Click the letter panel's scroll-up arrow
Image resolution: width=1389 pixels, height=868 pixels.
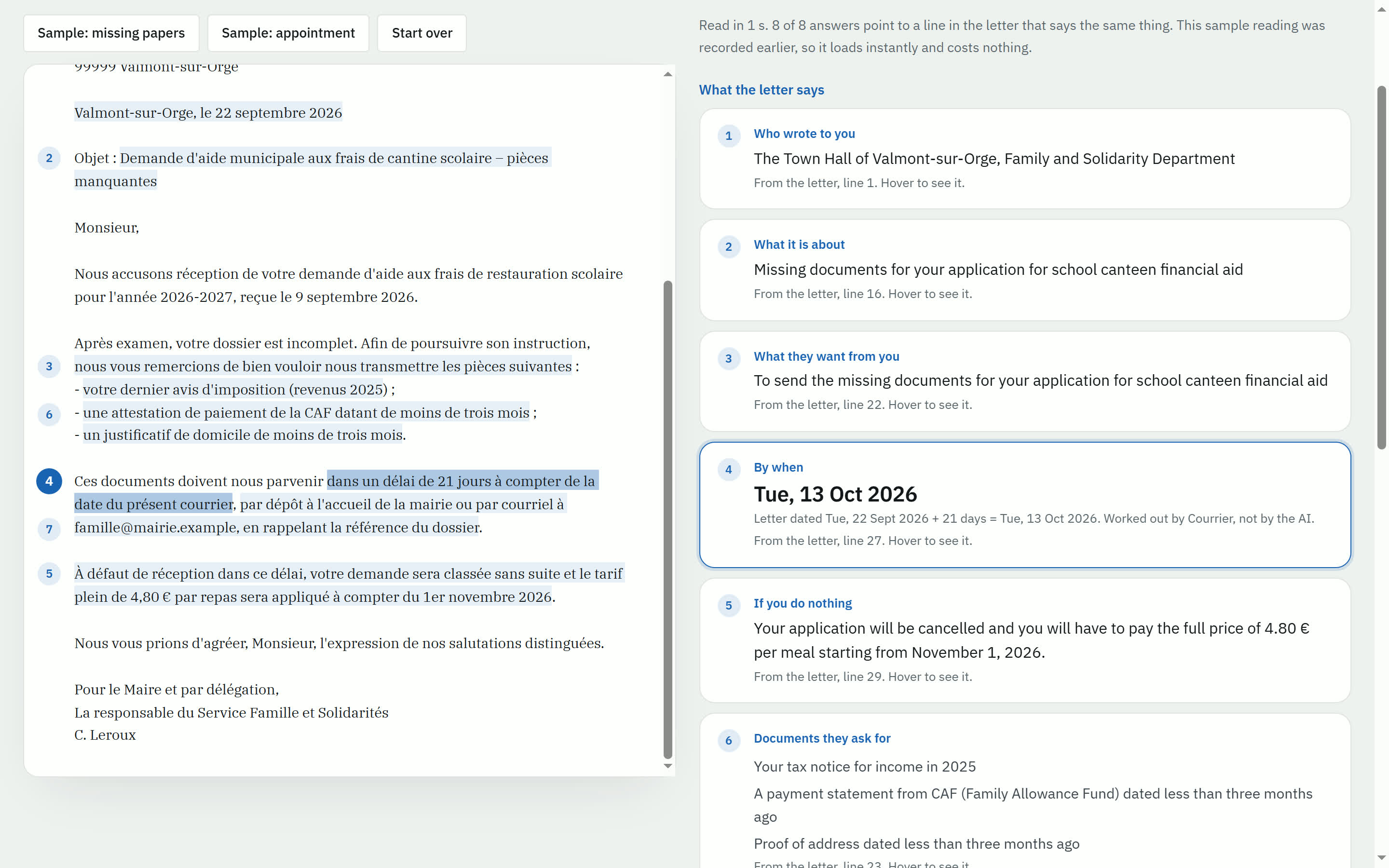tap(667, 74)
